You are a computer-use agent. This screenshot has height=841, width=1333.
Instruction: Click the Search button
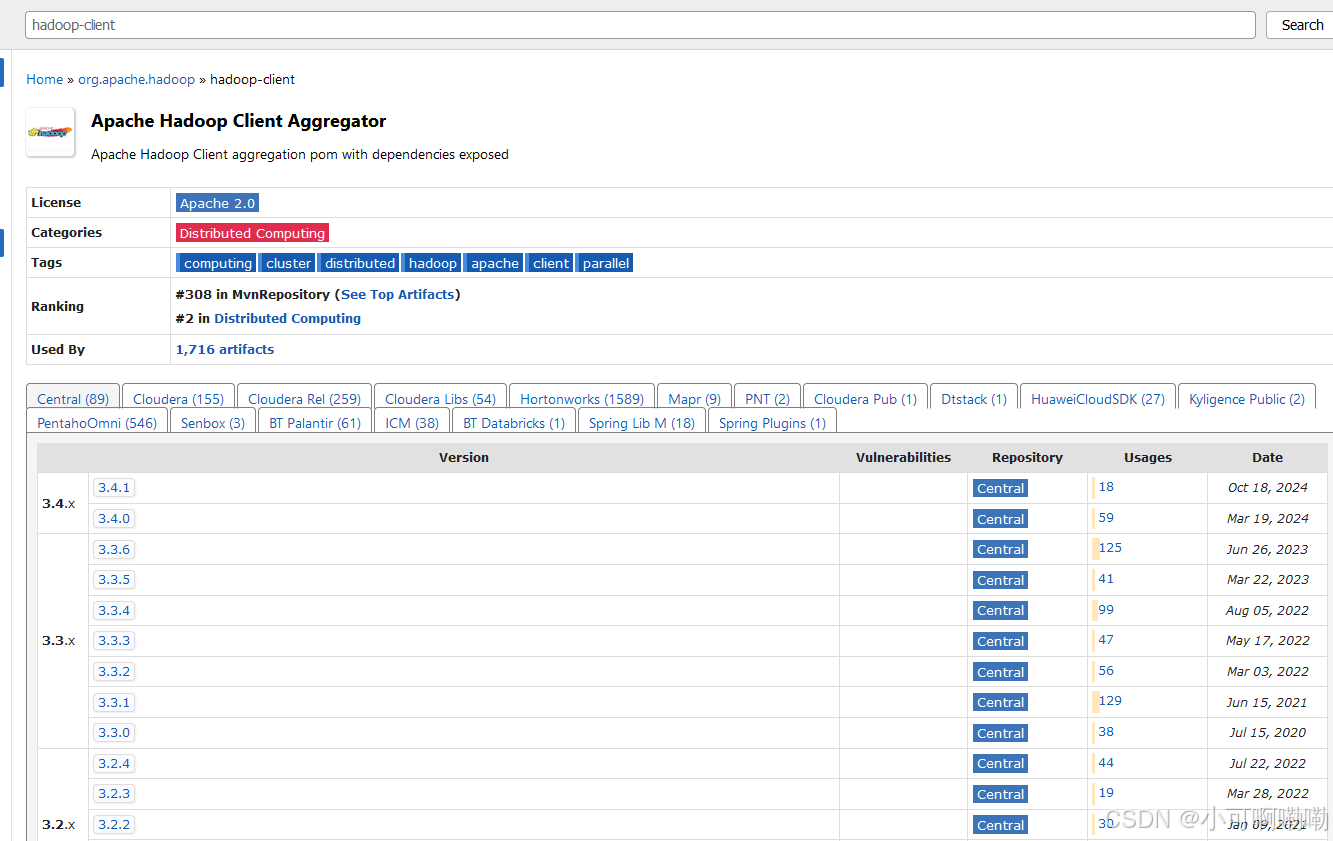click(1301, 25)
